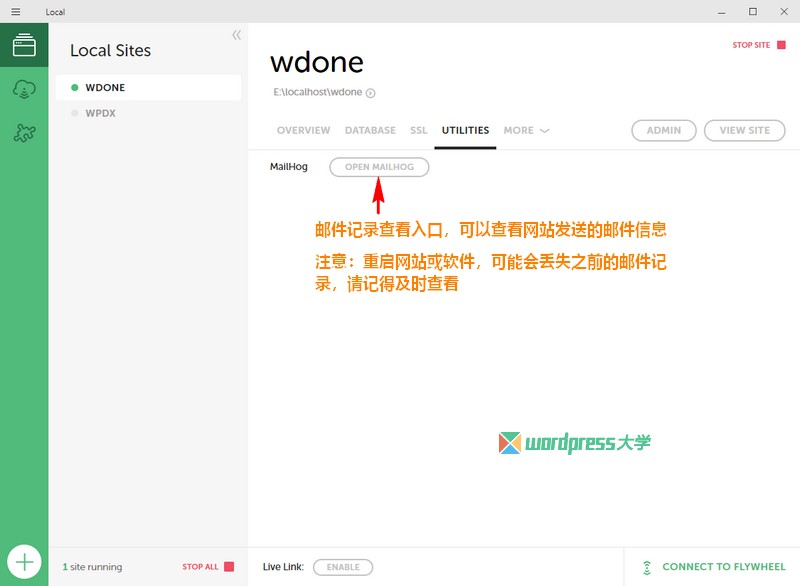The image size is (800, 586).
Task: Switch to the SSL tab
Action: 418,131
